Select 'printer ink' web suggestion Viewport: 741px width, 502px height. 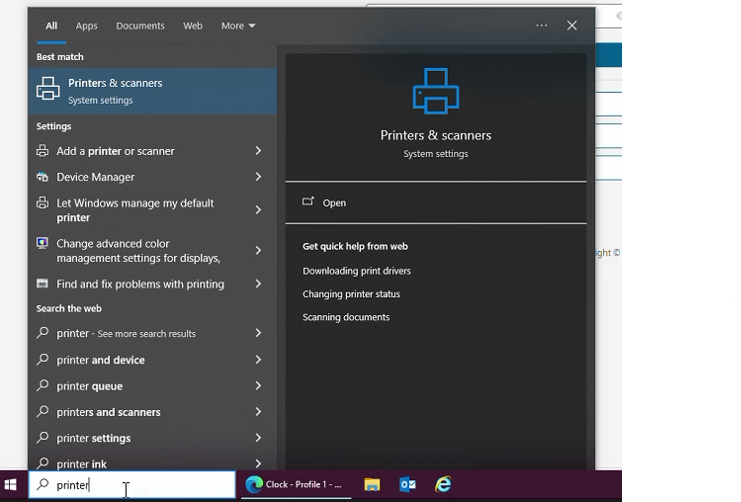[81, 464]
